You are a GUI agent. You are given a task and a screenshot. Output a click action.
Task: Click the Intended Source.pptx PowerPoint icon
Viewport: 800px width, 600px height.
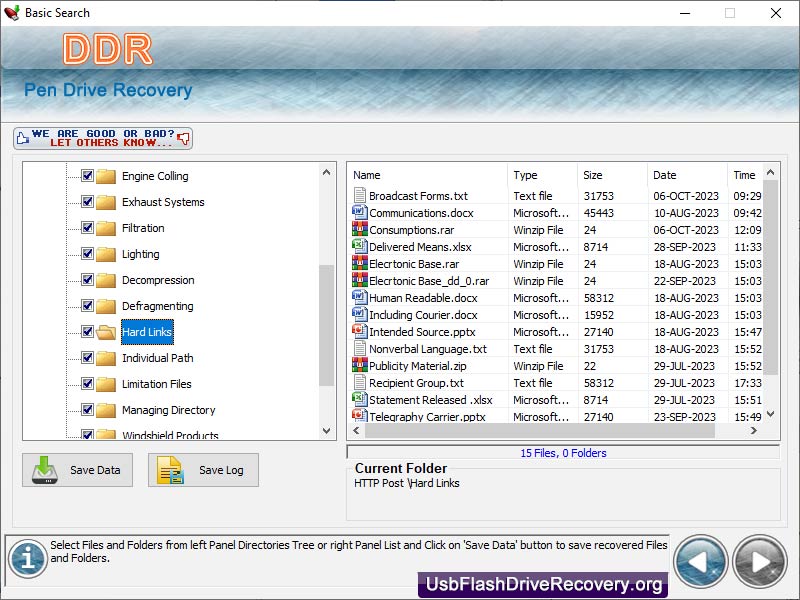[x=360, y=331]
